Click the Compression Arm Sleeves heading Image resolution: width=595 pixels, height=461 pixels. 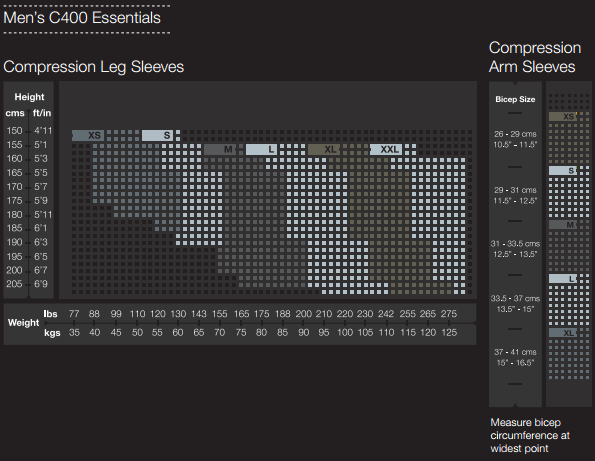tap(535, 57)
